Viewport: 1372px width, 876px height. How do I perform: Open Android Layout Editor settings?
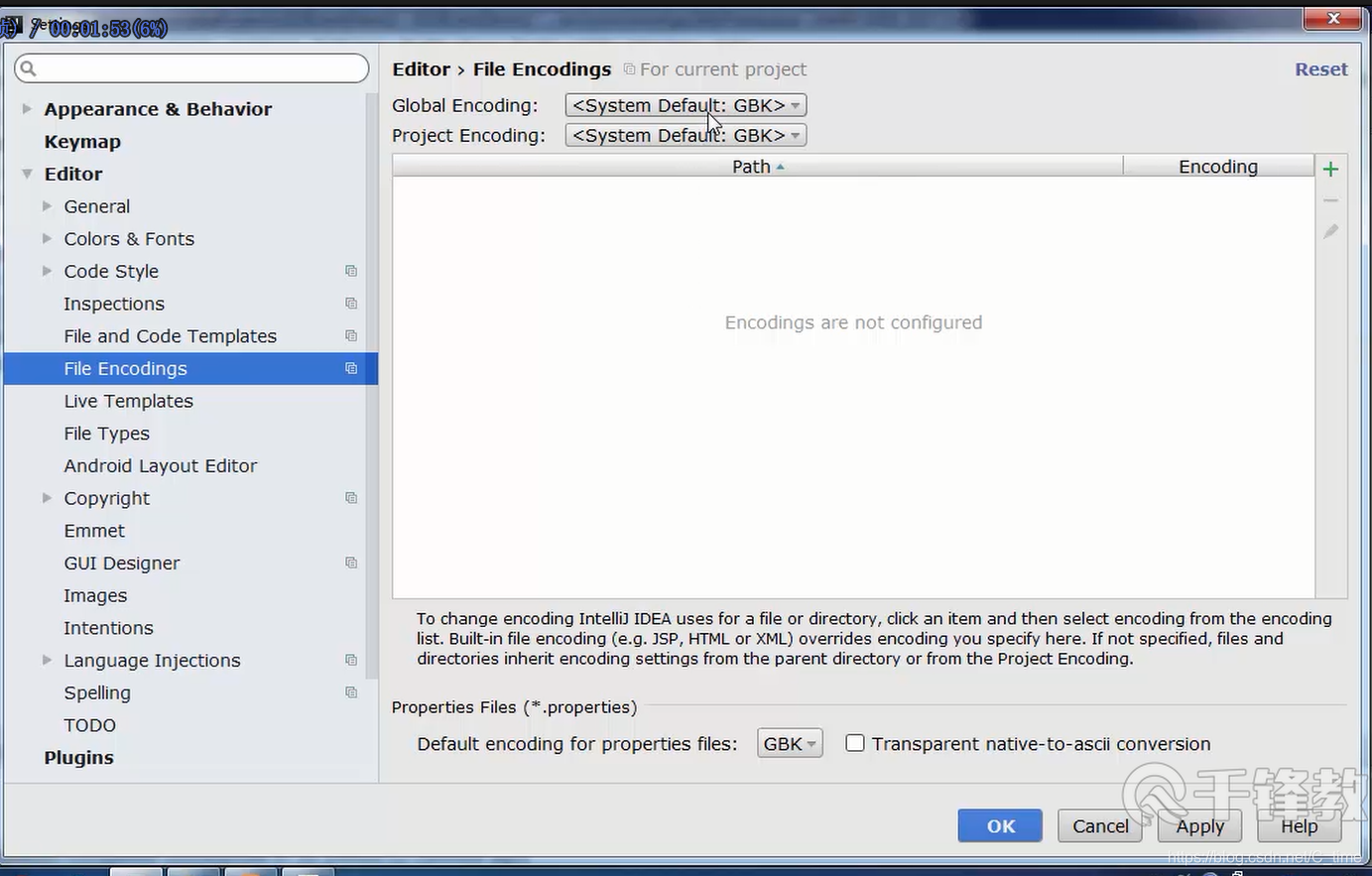pyautogui.click(x=160, y=465)
